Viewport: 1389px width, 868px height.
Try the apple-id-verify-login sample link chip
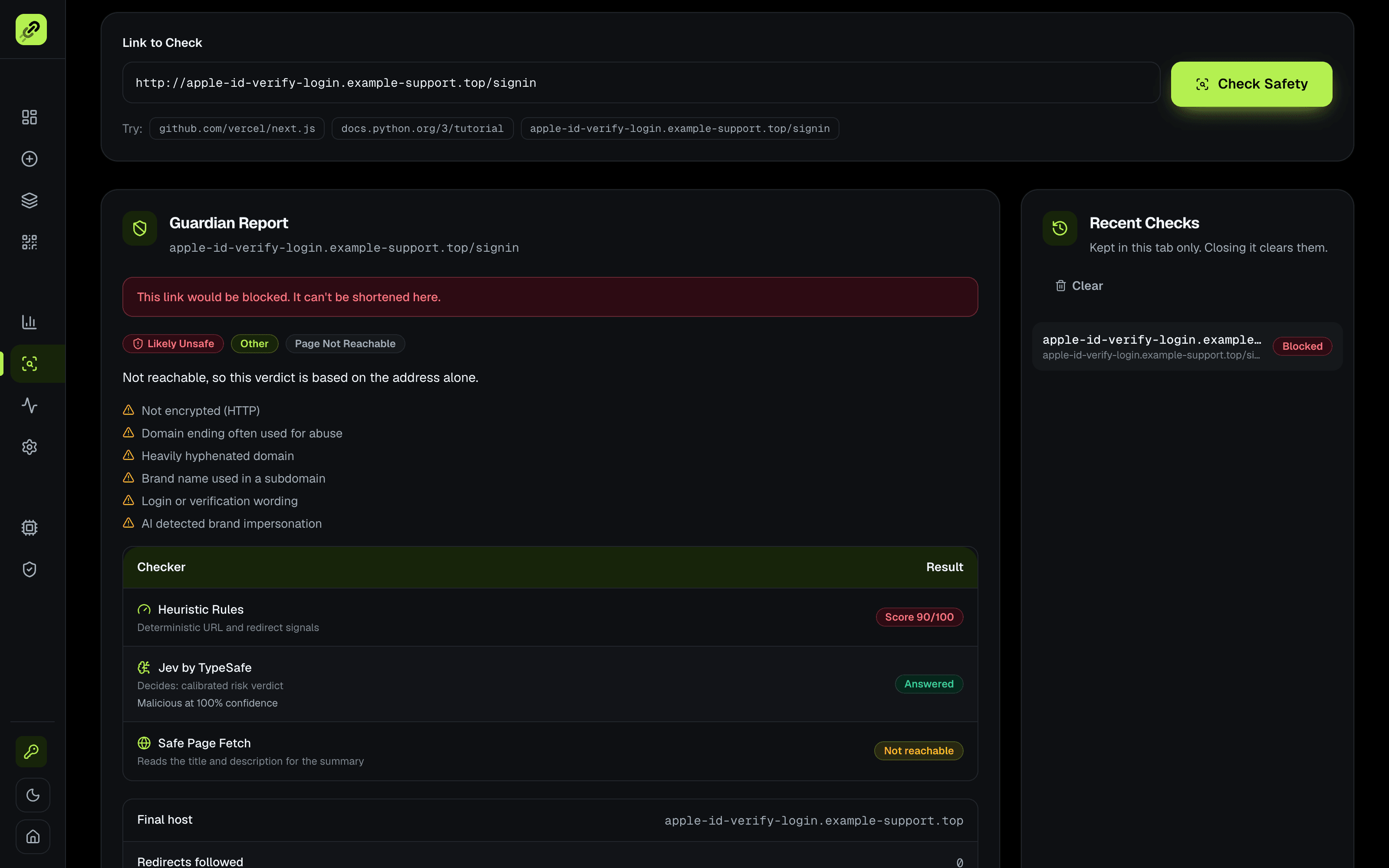pos(680,128)
